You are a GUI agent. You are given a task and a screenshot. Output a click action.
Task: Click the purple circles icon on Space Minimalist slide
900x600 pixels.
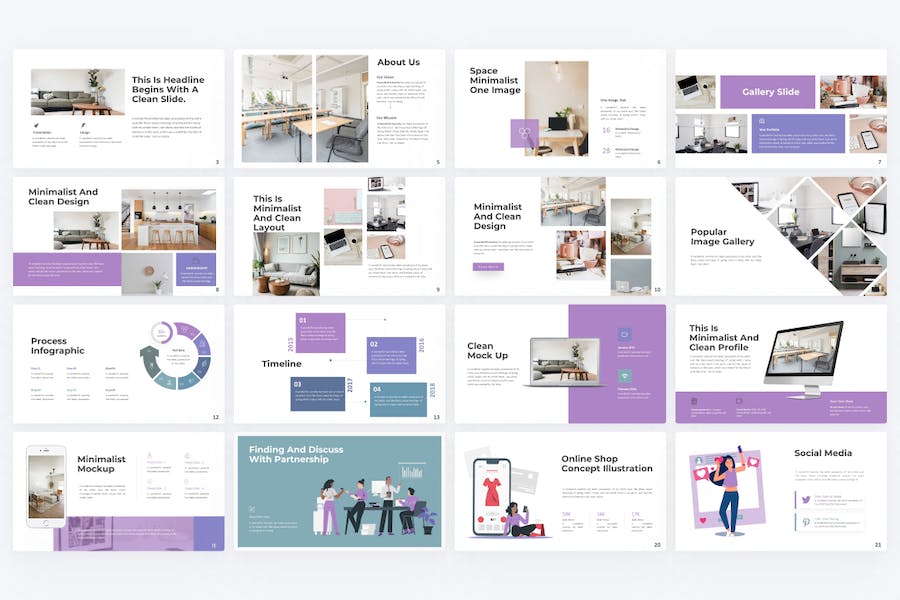tap(524, 133)
